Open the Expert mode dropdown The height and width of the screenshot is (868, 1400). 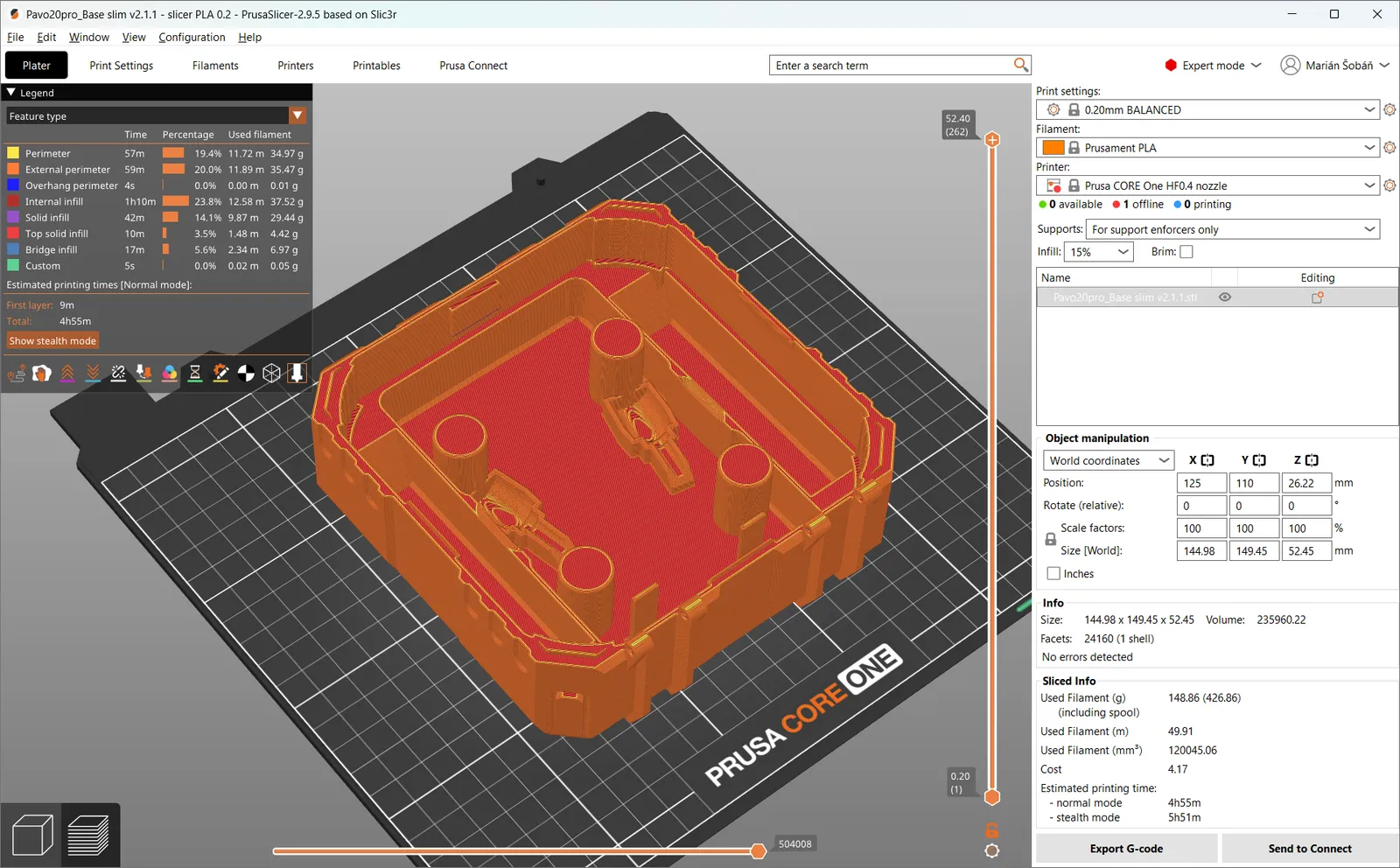pyautogui.click(x=1213, y=66)
